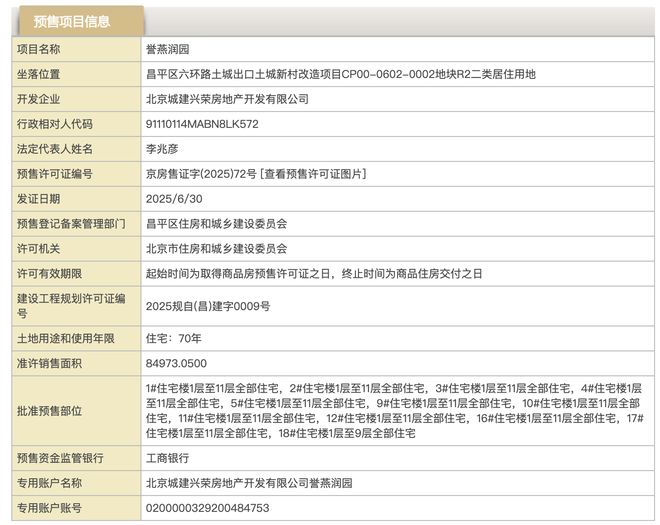Click permit number 京房售证字(2025)72号
Viewport: 660px width, 525px height.
point(200,174)
